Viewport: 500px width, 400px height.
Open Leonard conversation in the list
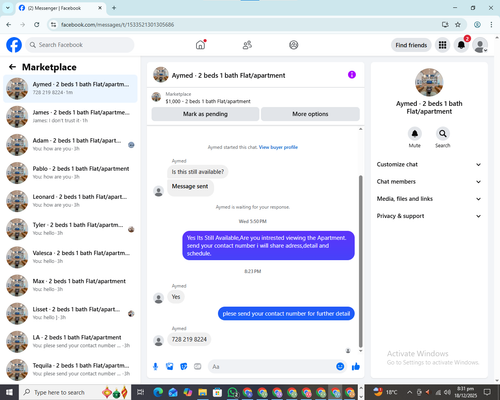click(x=70, y=201)
